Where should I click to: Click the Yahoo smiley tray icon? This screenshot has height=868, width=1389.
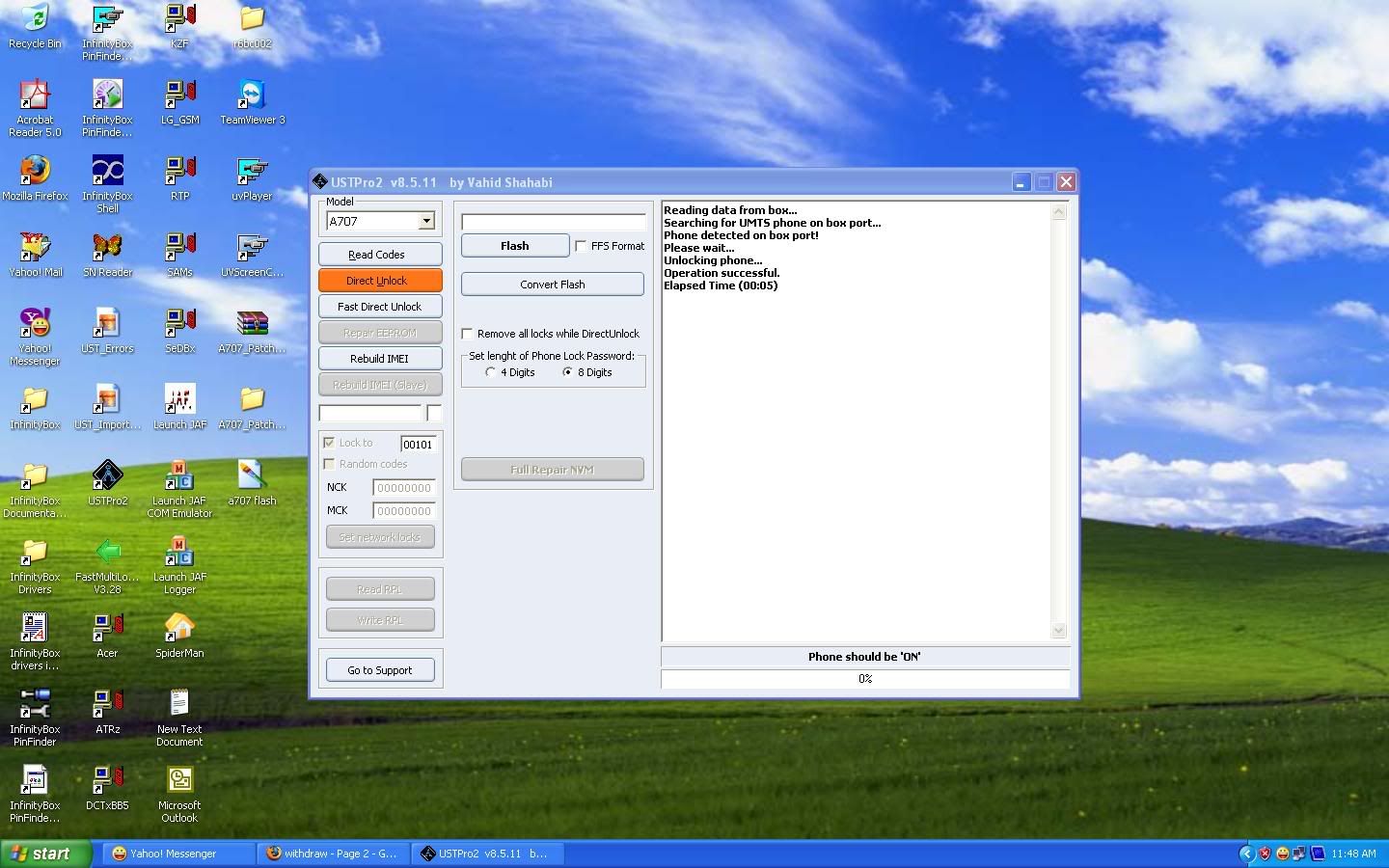tap(1282, 854)
